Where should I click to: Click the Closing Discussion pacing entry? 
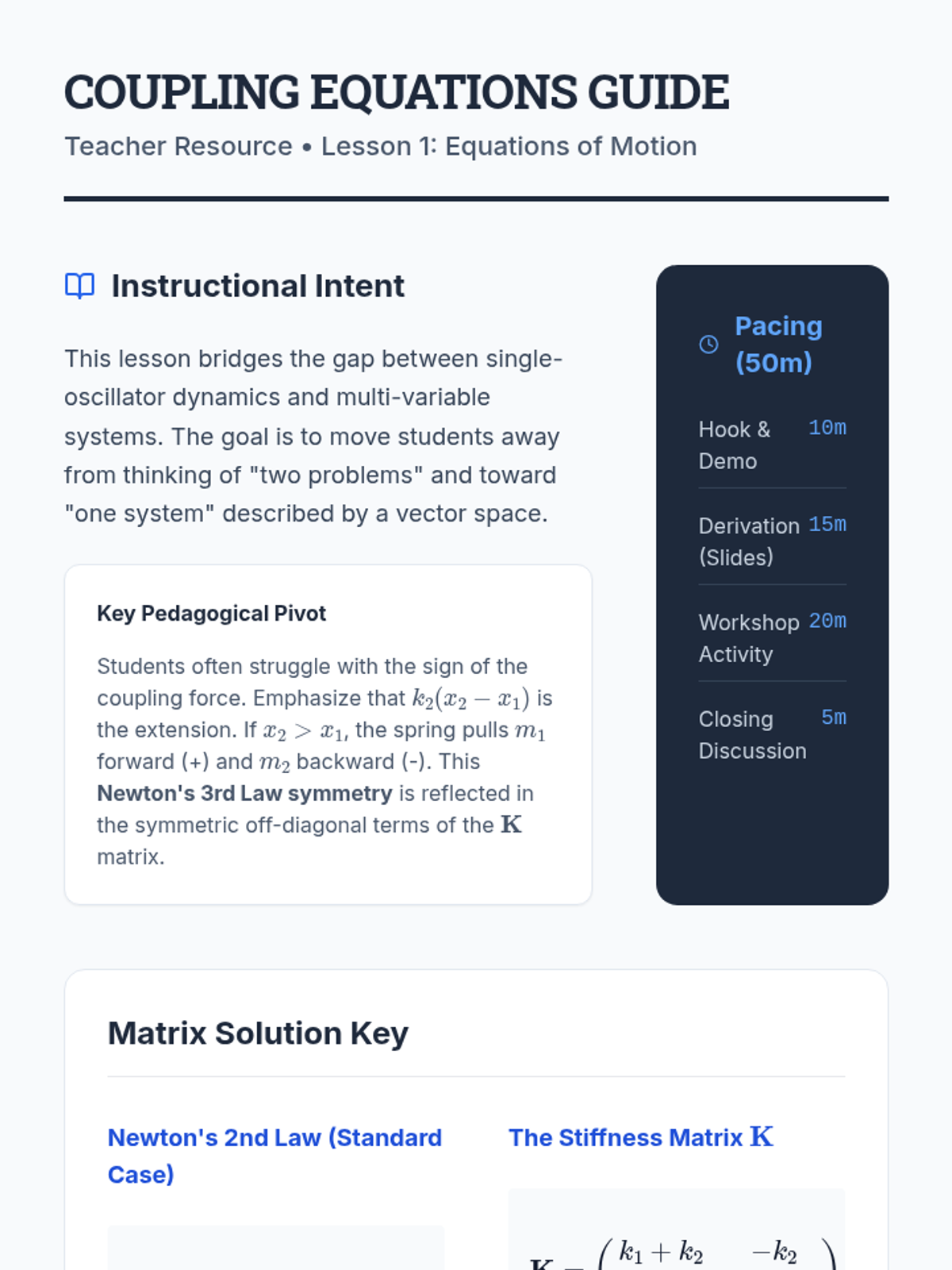(772, 734)
